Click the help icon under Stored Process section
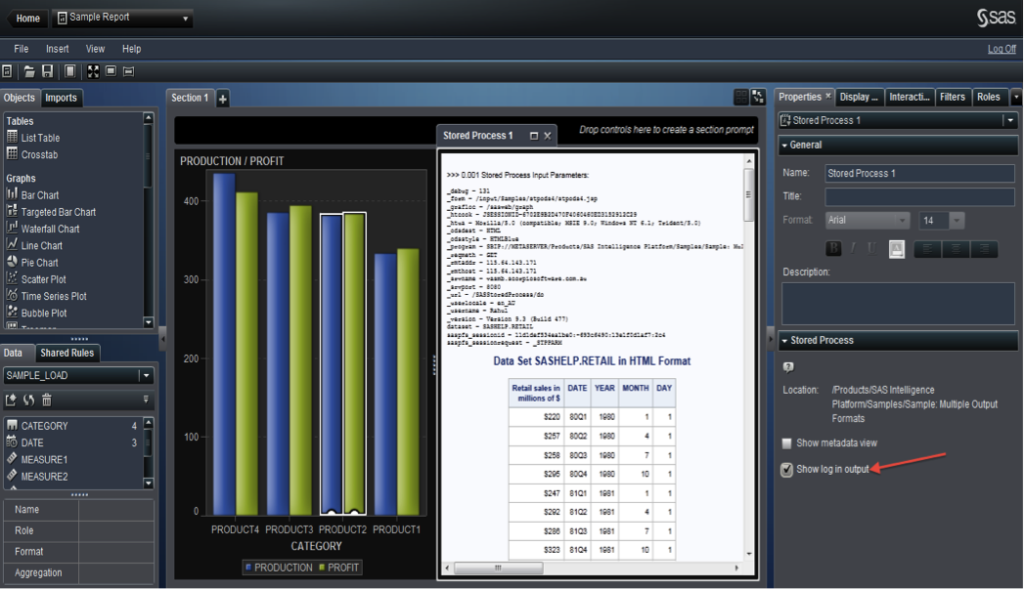This screenshot has width=1024, height=589. point(788,367)
